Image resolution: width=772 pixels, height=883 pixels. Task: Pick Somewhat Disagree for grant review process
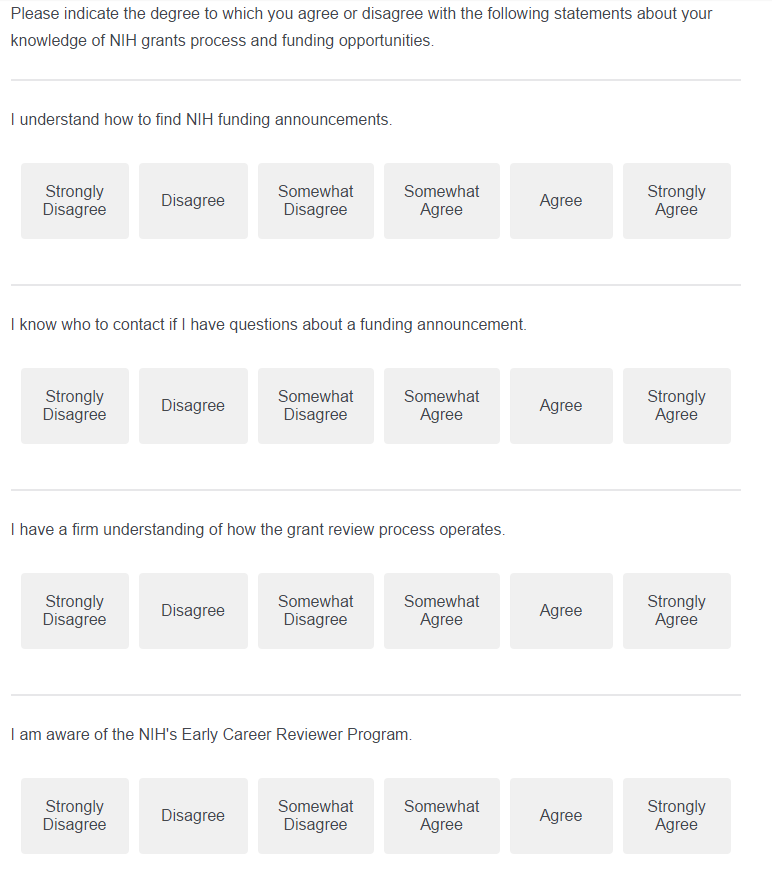315,611
